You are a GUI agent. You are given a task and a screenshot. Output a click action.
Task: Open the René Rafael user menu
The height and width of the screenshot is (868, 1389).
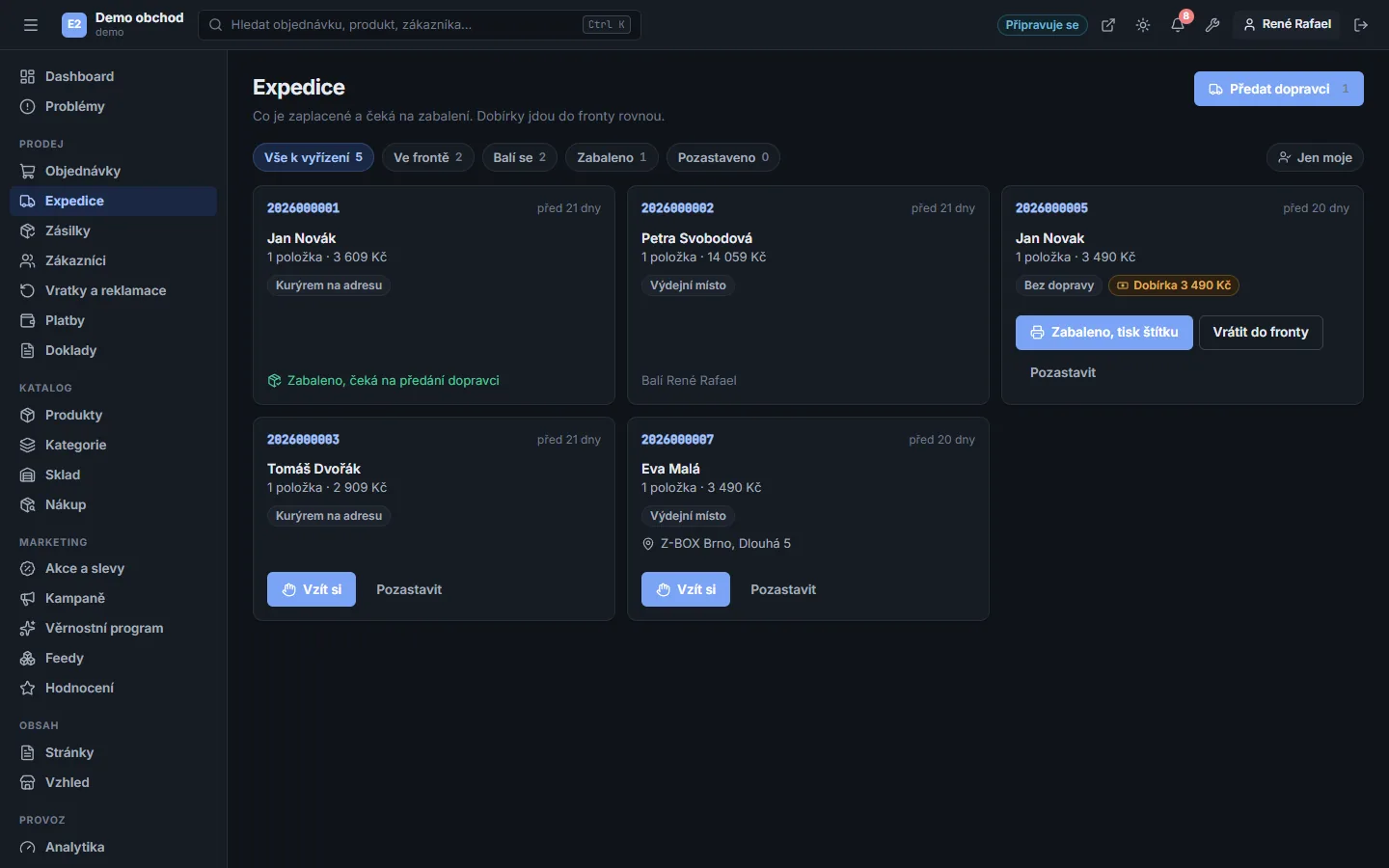pos(1287,25)
